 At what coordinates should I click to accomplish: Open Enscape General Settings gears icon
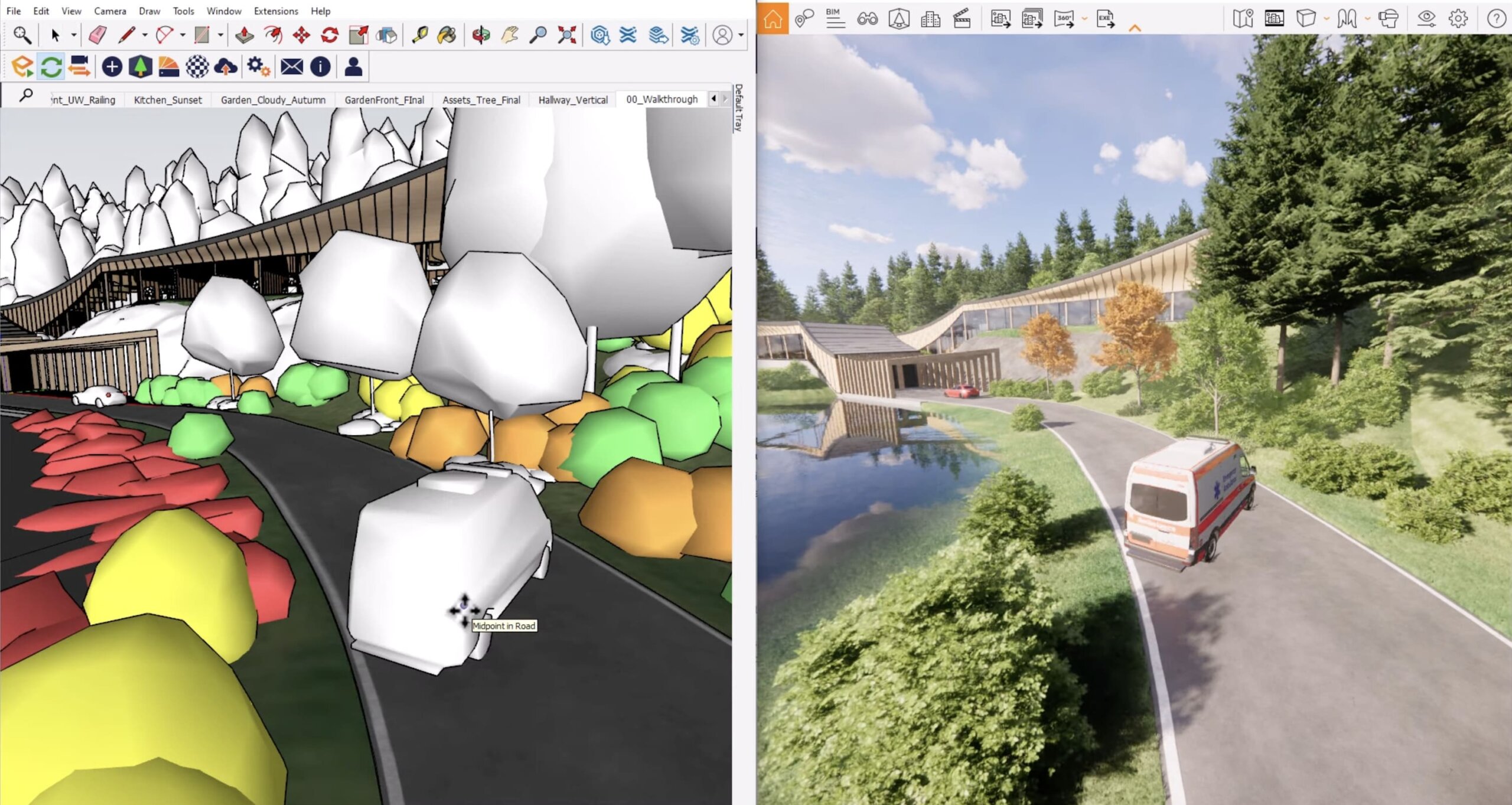tap(258, 67)
